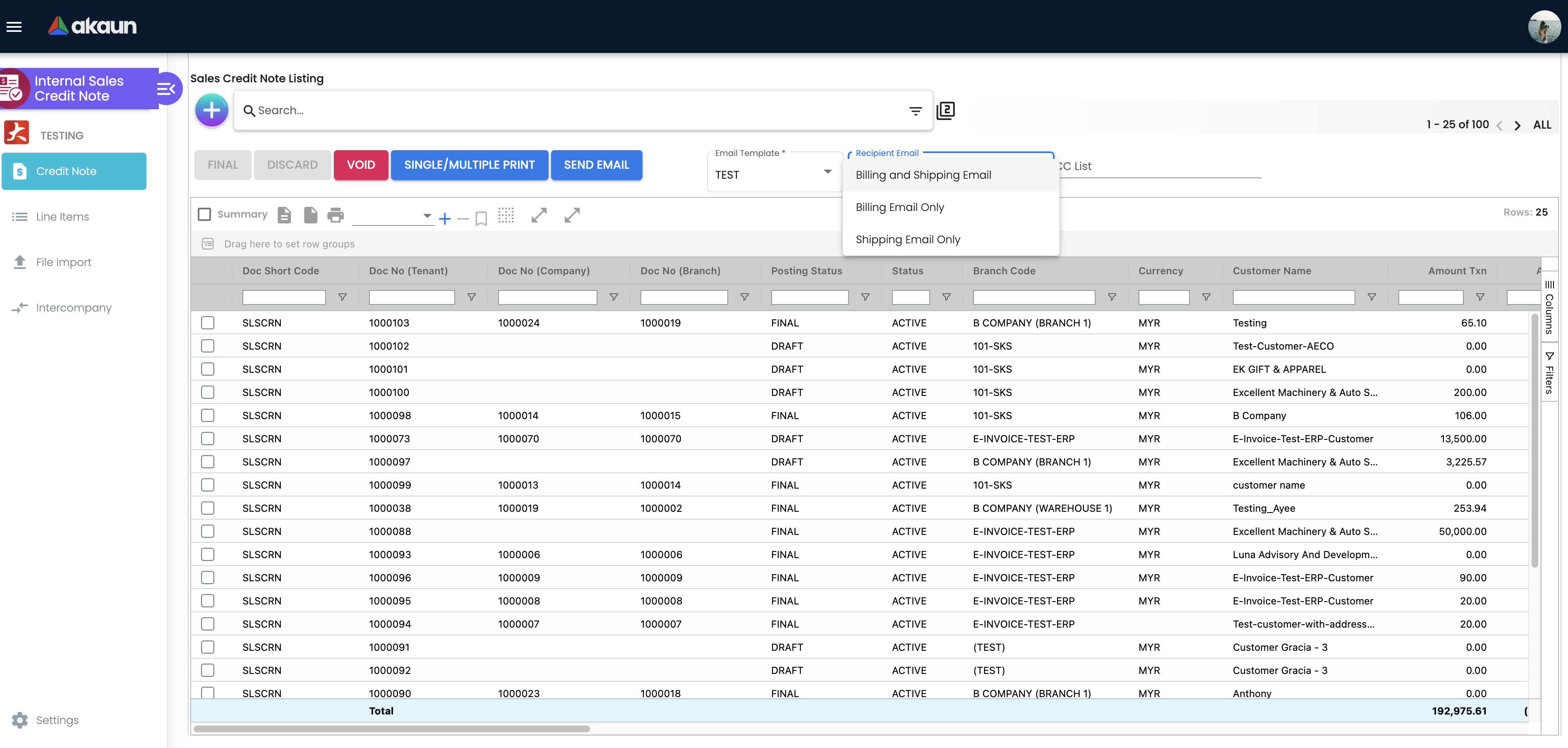Open filter for Customer Name column
The image size is (1568, 748).
click(x=1371, y=297)
